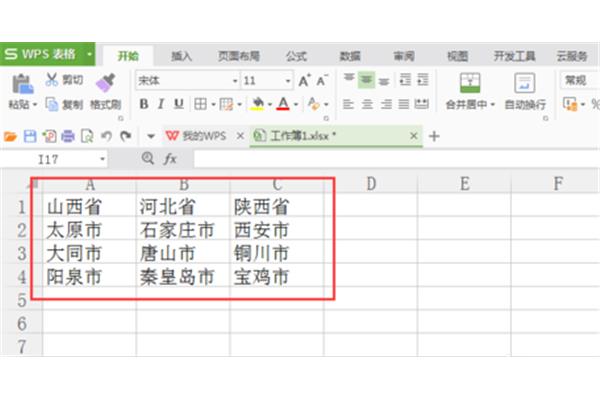Image resolution: width=600 pixels, height=400 pixels.
Task: Click the Wrap Text button
Action: 525,90
